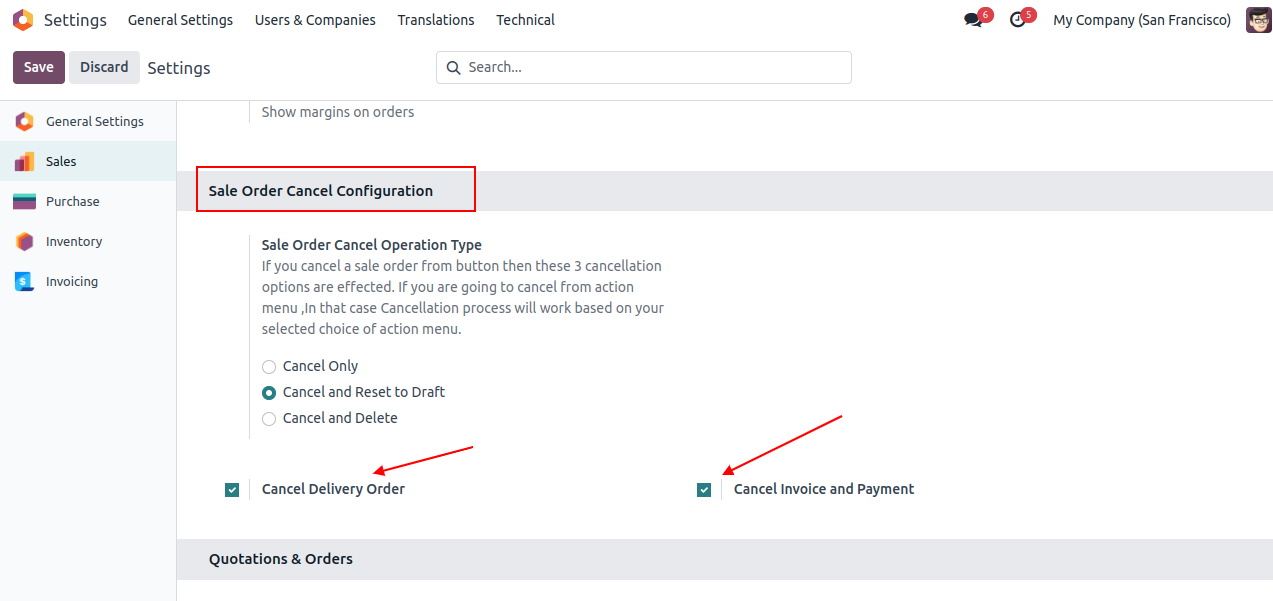Click the Purchase sidebar icon

point(25,201)
